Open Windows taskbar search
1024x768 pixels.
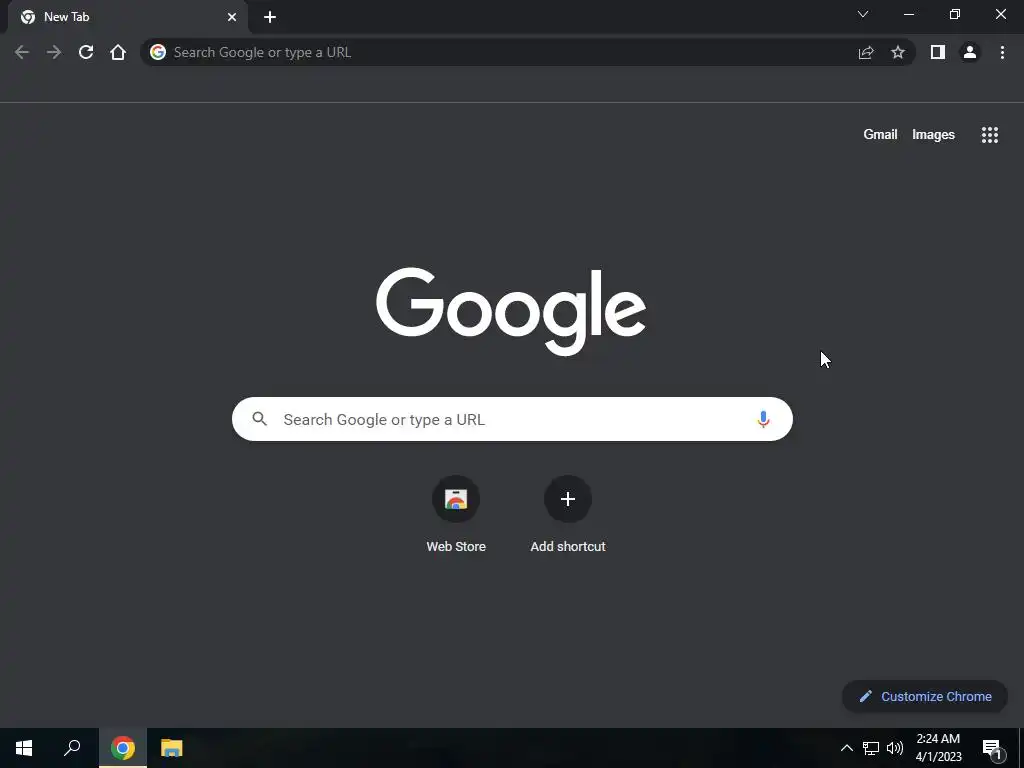point(72,748)
